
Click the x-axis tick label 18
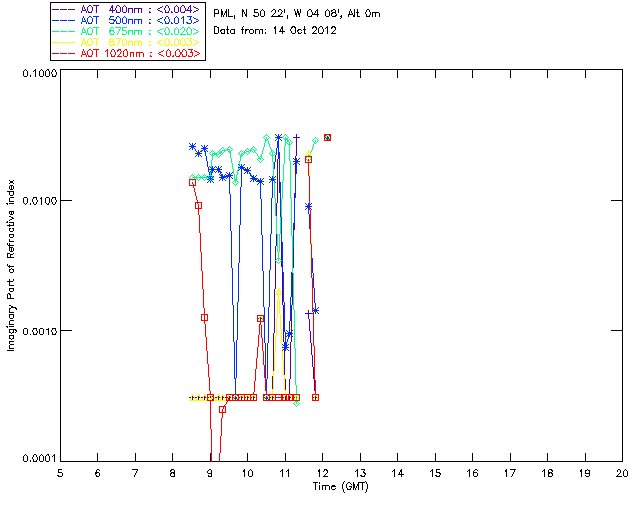pyautogui.click(x=547, y=473)
